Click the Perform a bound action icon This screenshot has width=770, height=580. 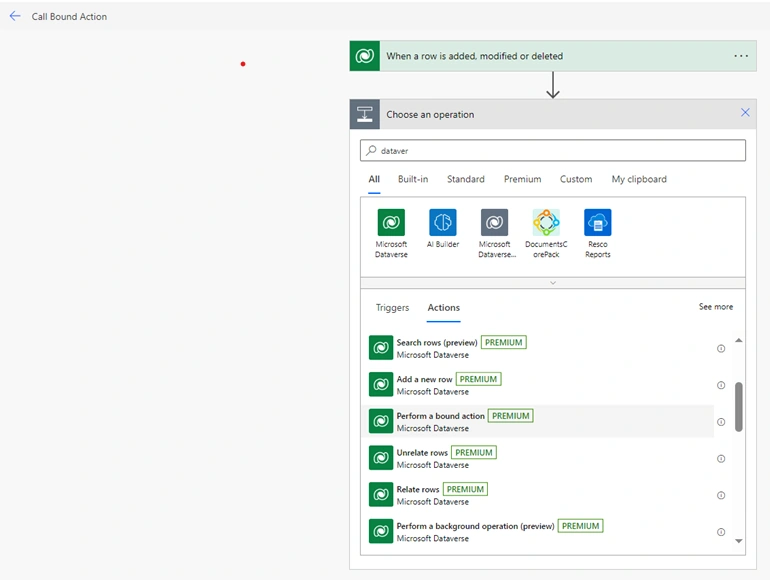381,421
